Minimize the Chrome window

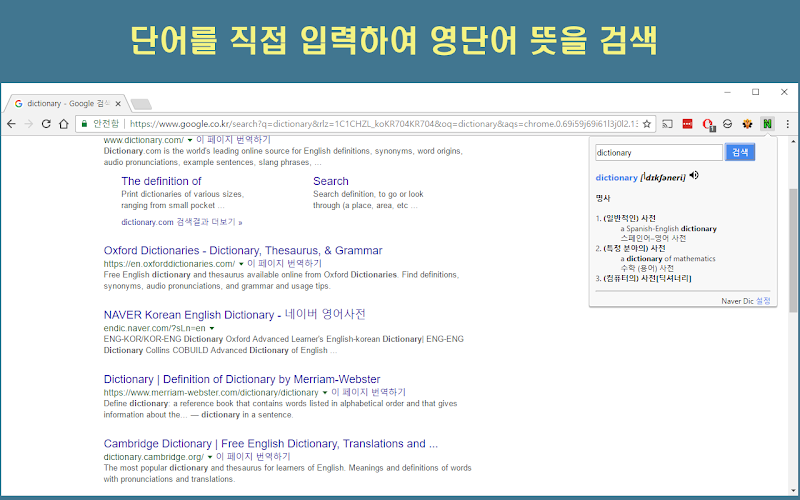pos(728,92)
